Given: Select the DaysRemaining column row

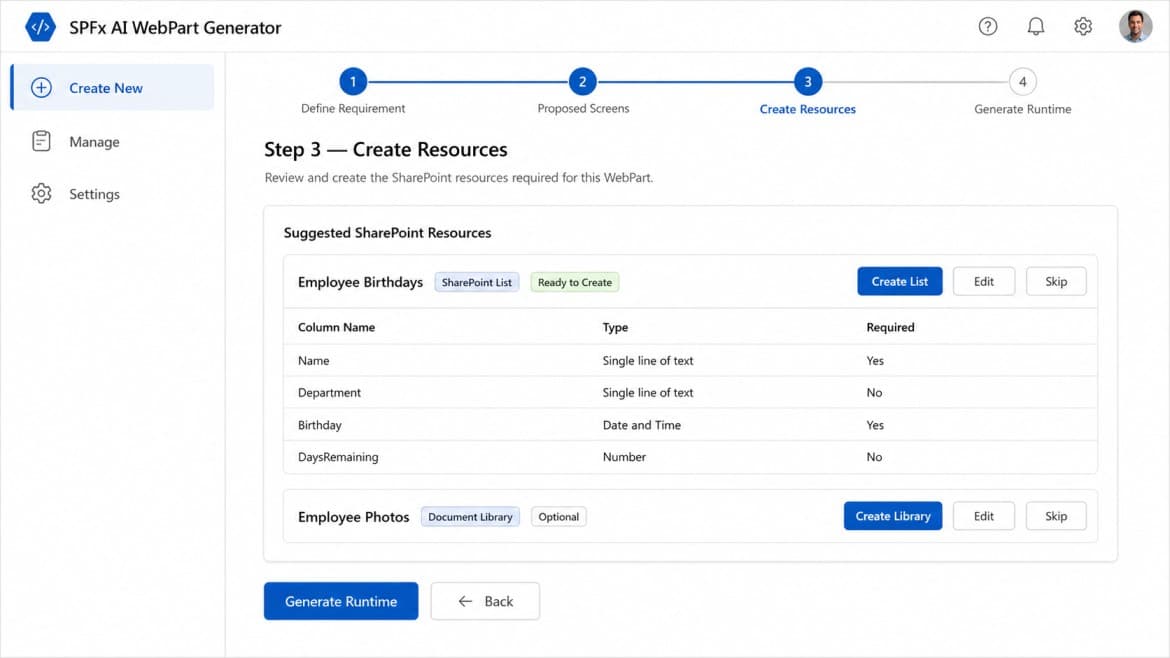Looking at the screenshot, I should [690, 457].
